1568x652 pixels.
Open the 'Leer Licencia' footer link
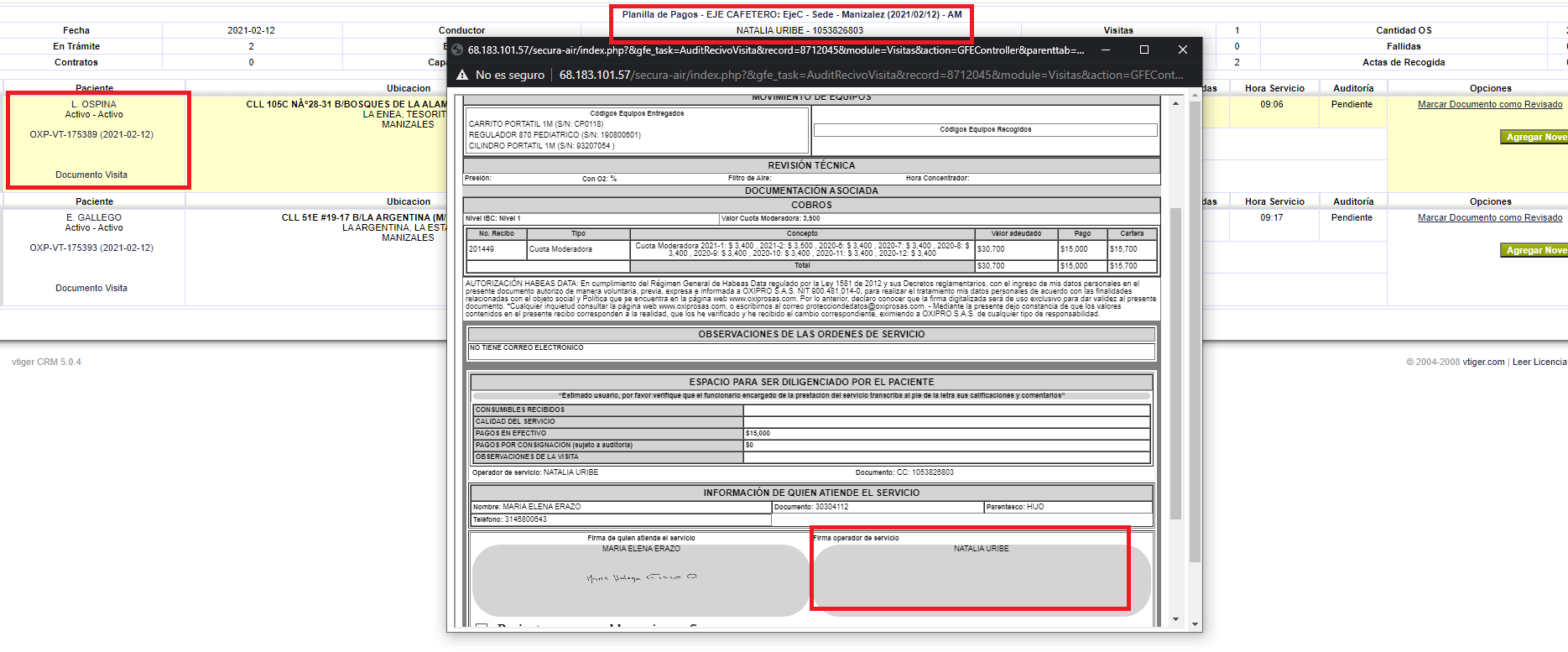pos(1539,362)
